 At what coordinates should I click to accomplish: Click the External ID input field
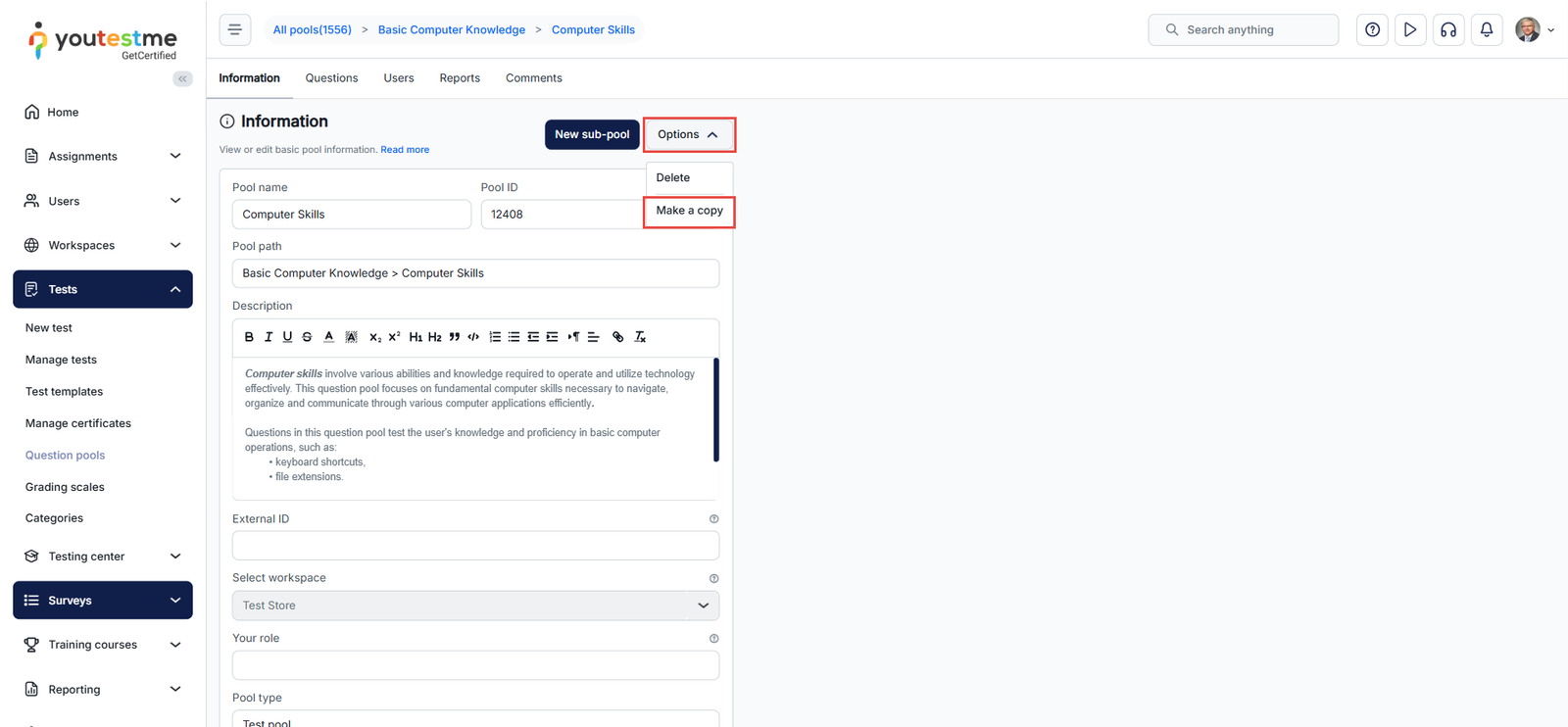pyautogui.click(x=475, y=546)
